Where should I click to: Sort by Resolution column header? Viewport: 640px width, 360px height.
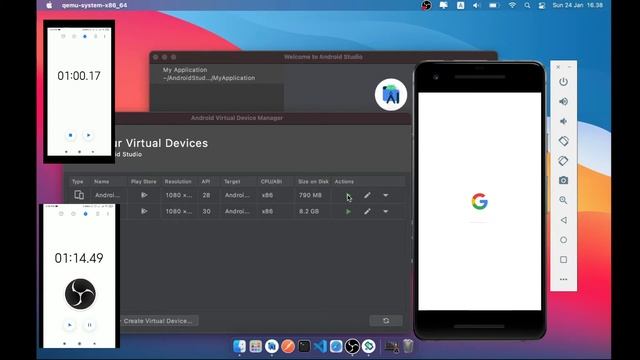178,182
